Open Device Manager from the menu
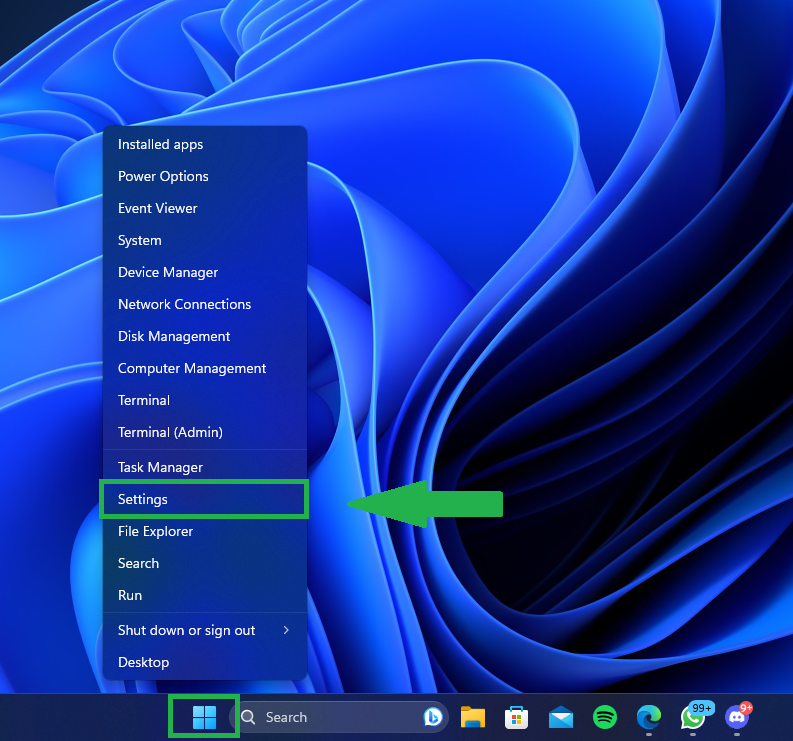Viewport: 793px width, 741px height. (168, 272)
